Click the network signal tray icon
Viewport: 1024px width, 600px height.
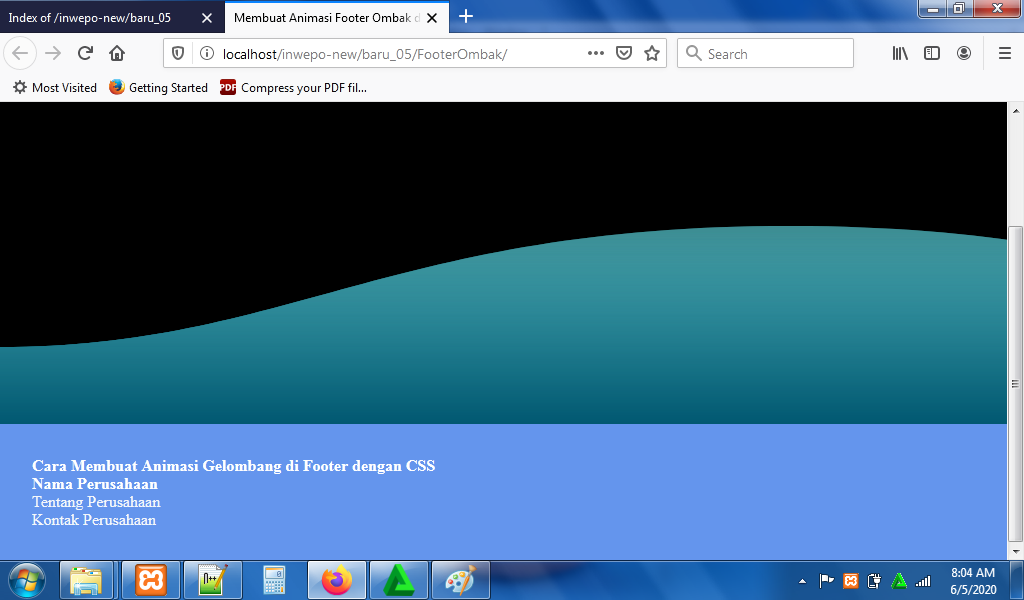[923, 580]
